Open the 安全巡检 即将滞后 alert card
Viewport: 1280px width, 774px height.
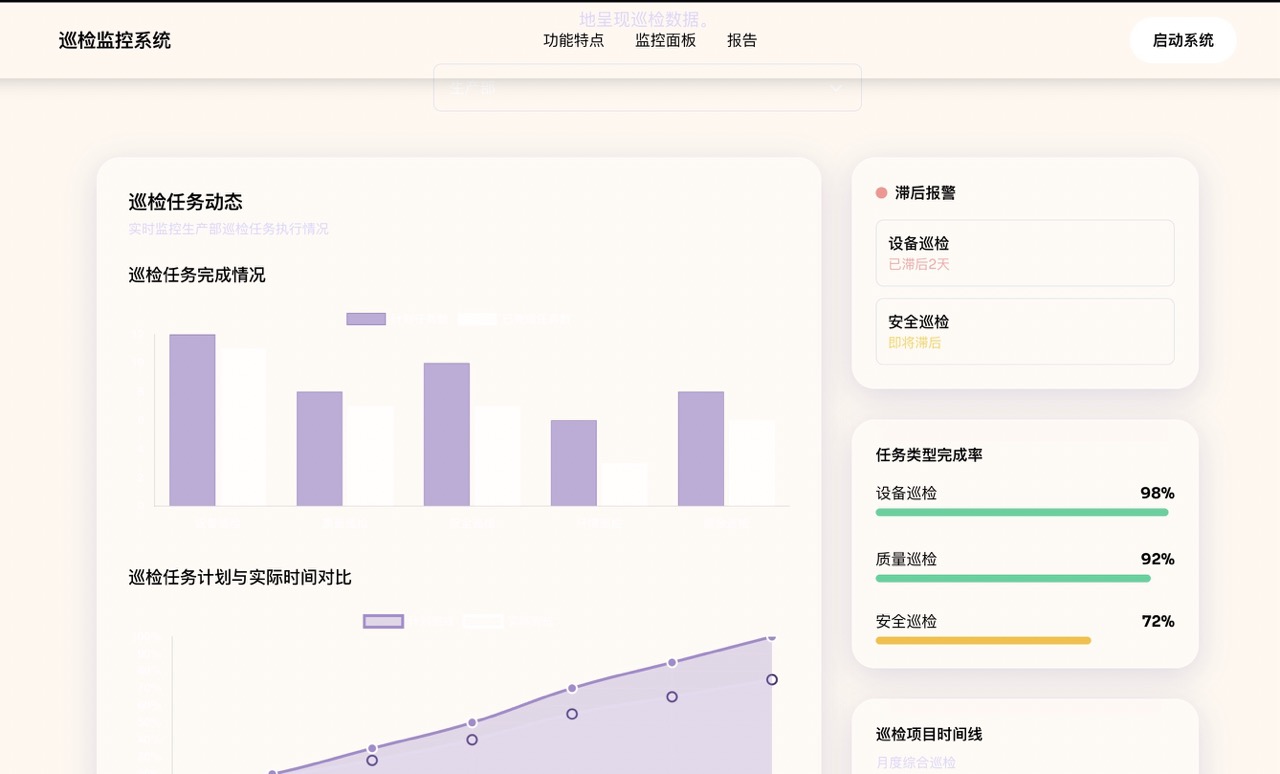click(1024, 331)
